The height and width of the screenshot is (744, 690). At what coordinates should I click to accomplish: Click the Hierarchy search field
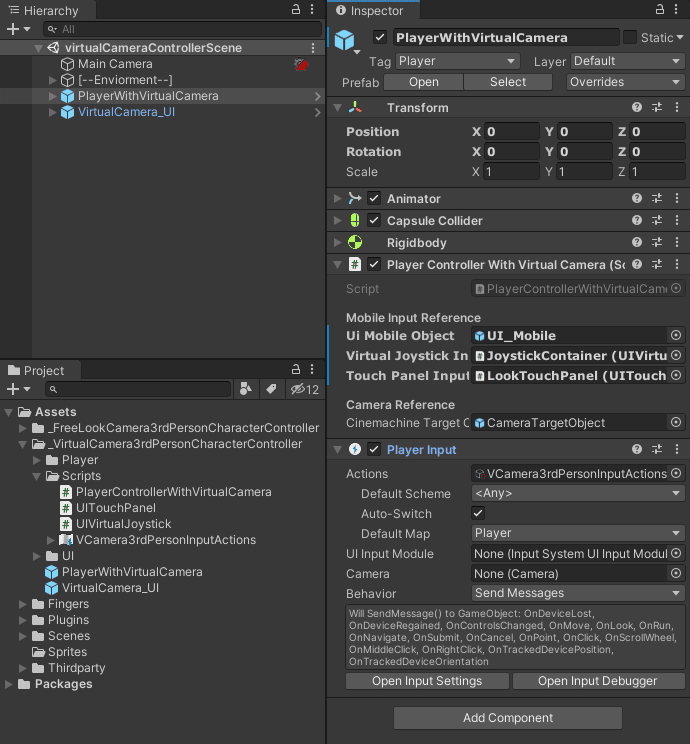click(x=182, y=29)
